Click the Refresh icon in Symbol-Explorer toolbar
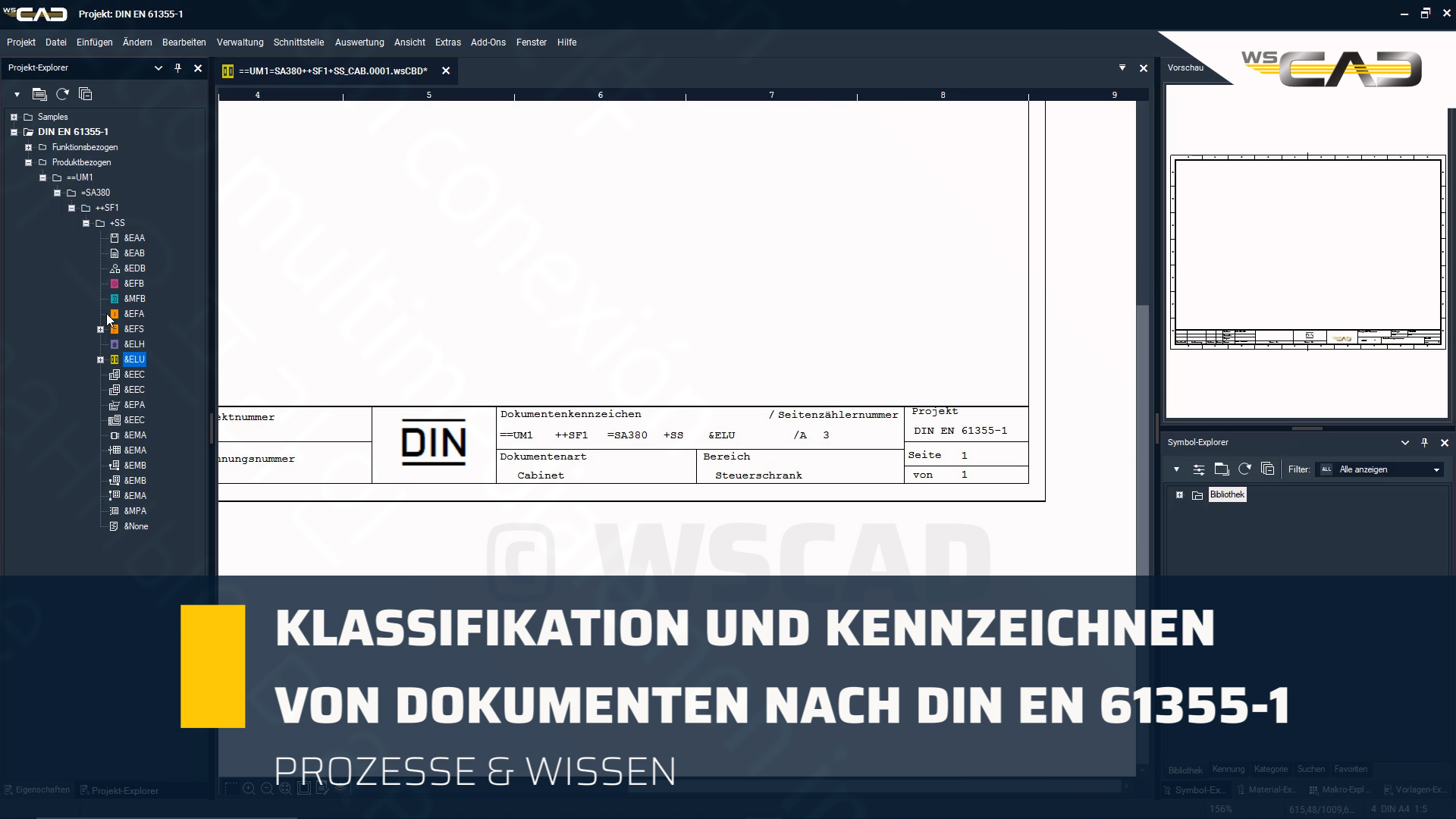The width and height of the screenshot is (1456, 819). tap(1245, 469)
